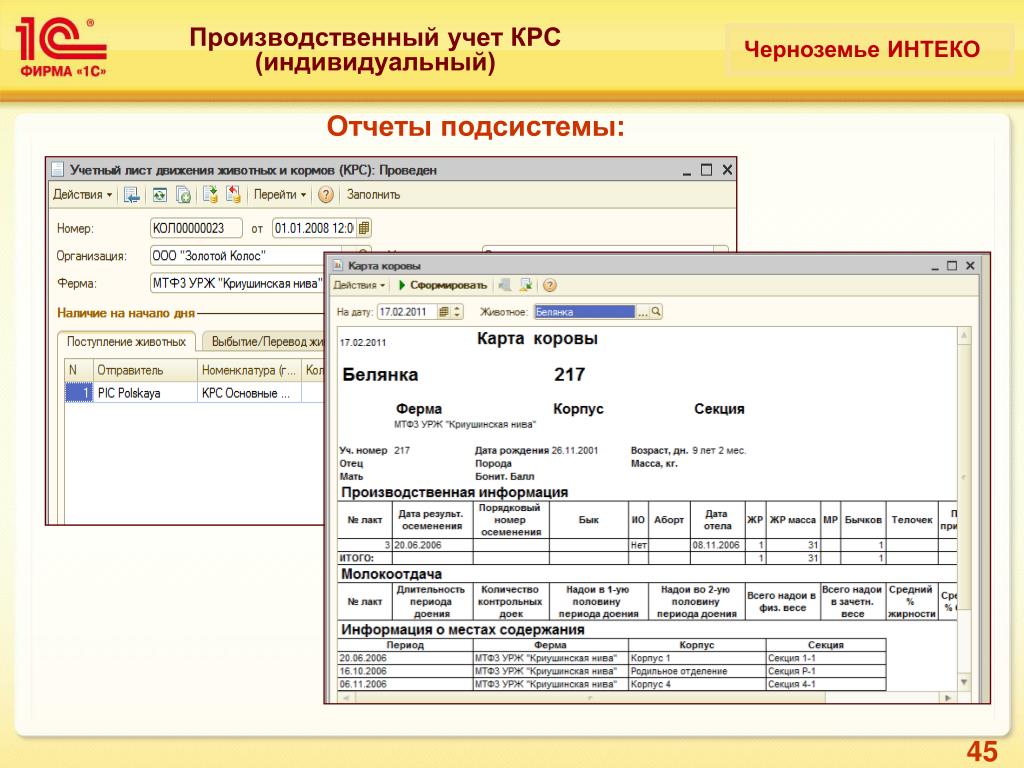Click the Секция 4-1 cell

825,684
